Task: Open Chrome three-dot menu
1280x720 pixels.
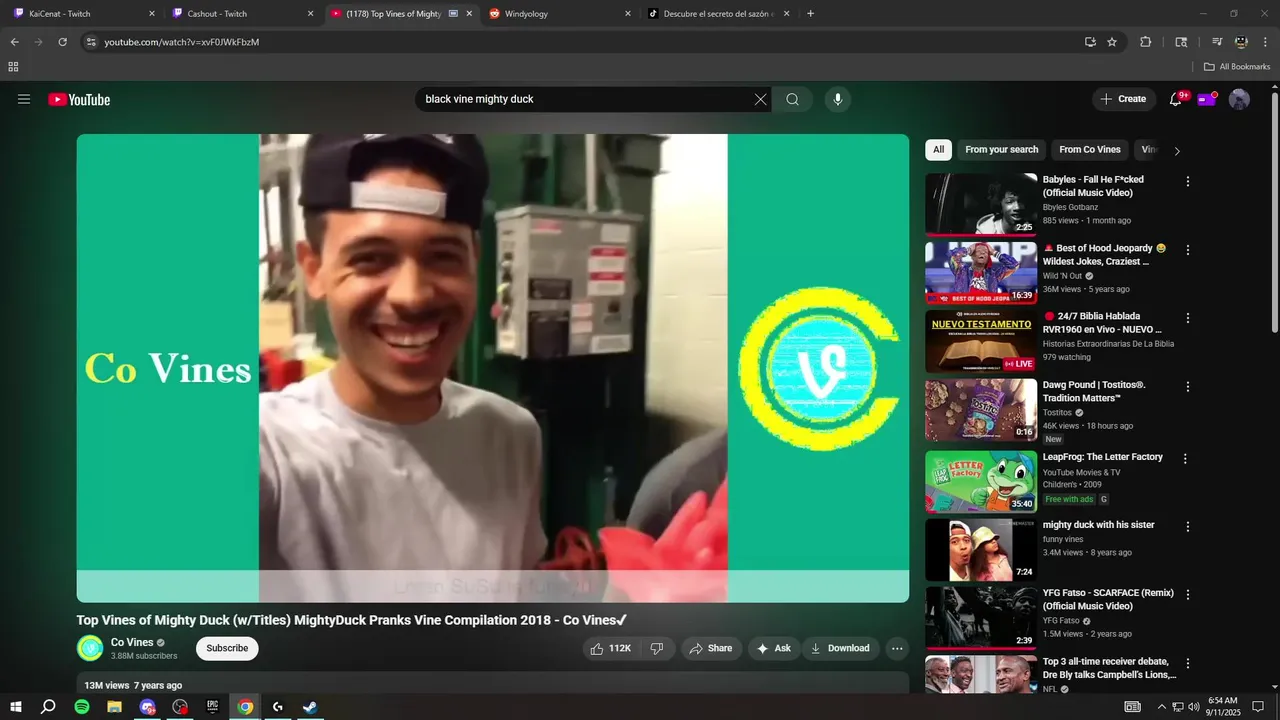Action: click(x=1265, y=42)
